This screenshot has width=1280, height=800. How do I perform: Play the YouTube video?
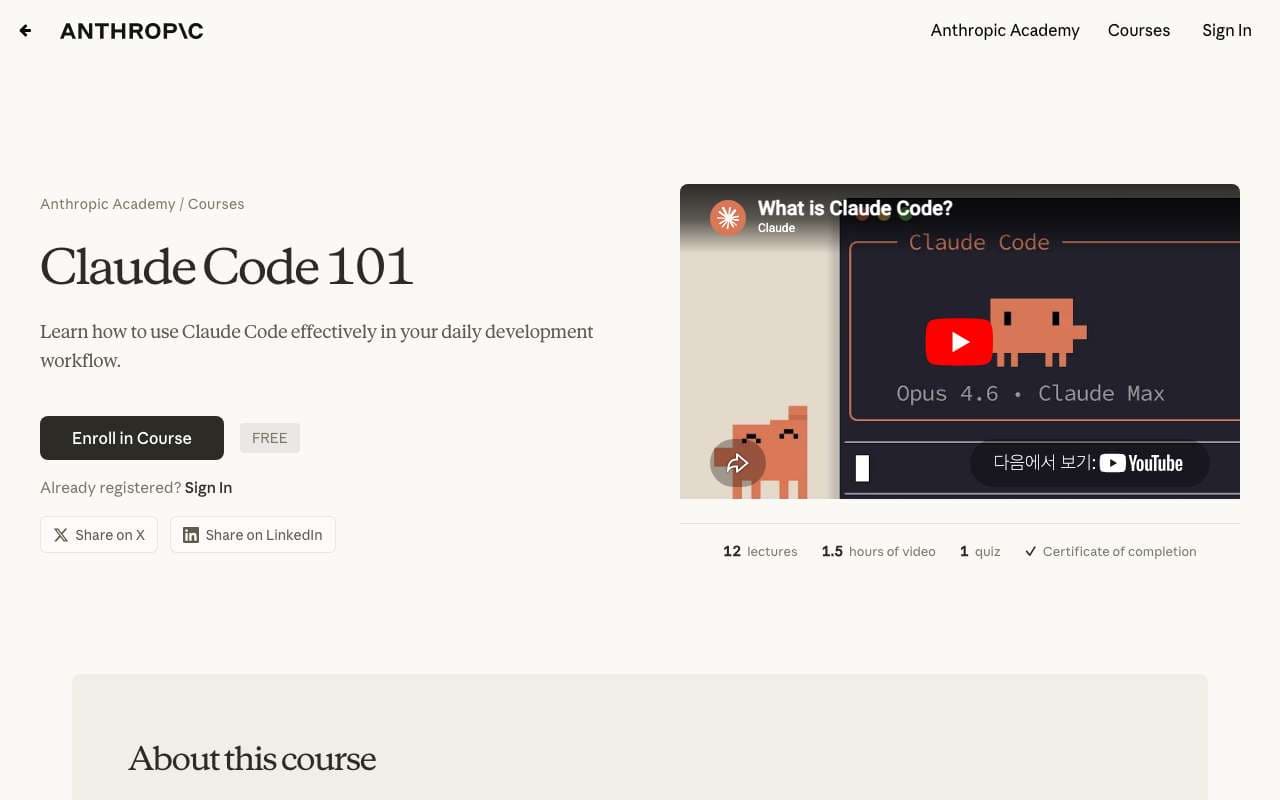coord(959,342)
